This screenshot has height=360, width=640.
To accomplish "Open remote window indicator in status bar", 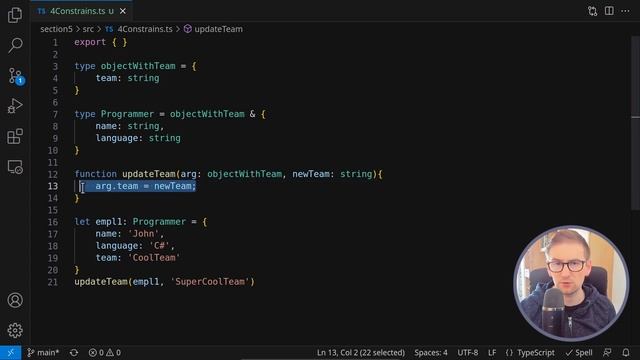I will [11, 353].
